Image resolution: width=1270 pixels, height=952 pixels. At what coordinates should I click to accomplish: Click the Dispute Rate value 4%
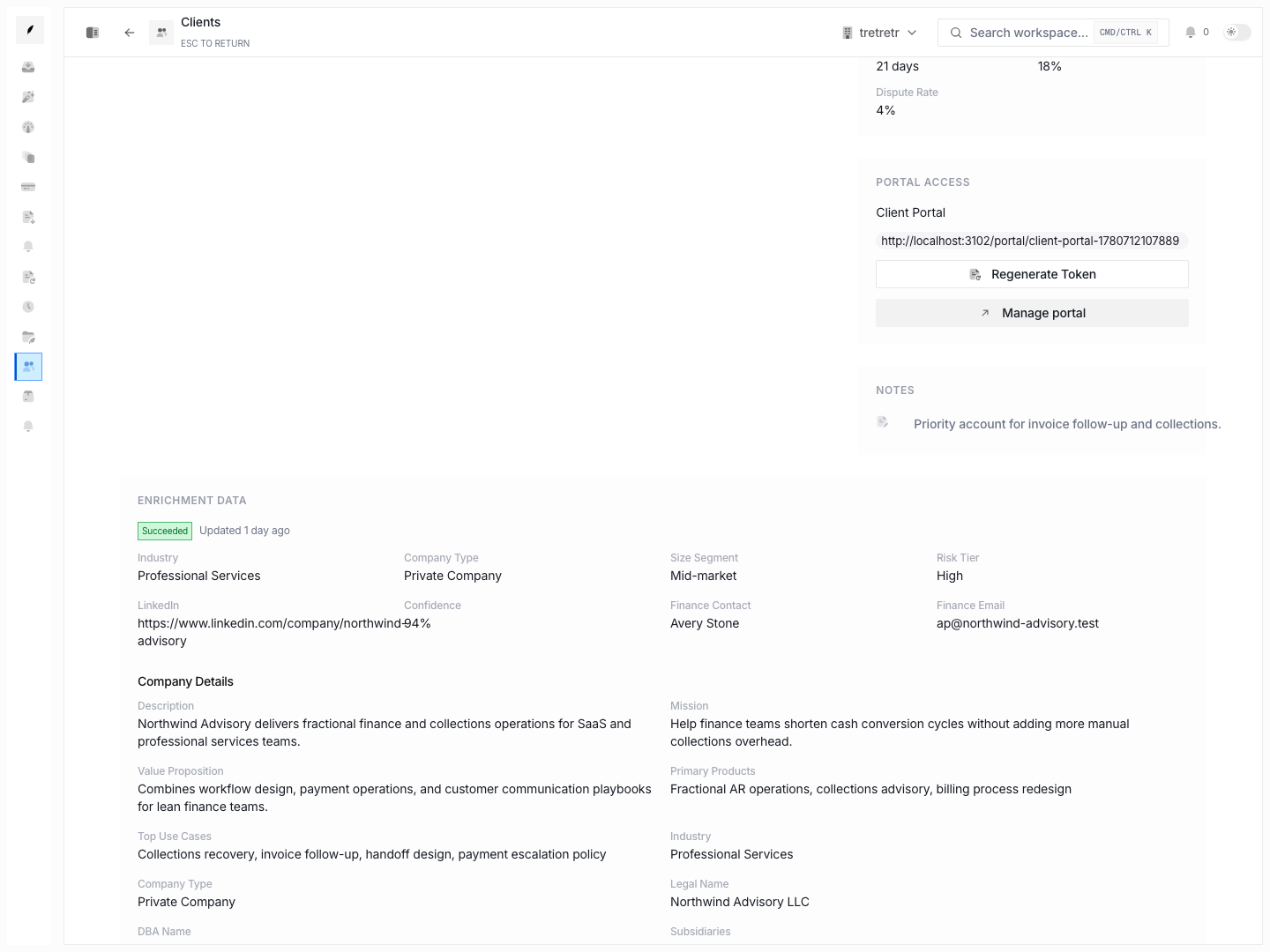[885, 110]
